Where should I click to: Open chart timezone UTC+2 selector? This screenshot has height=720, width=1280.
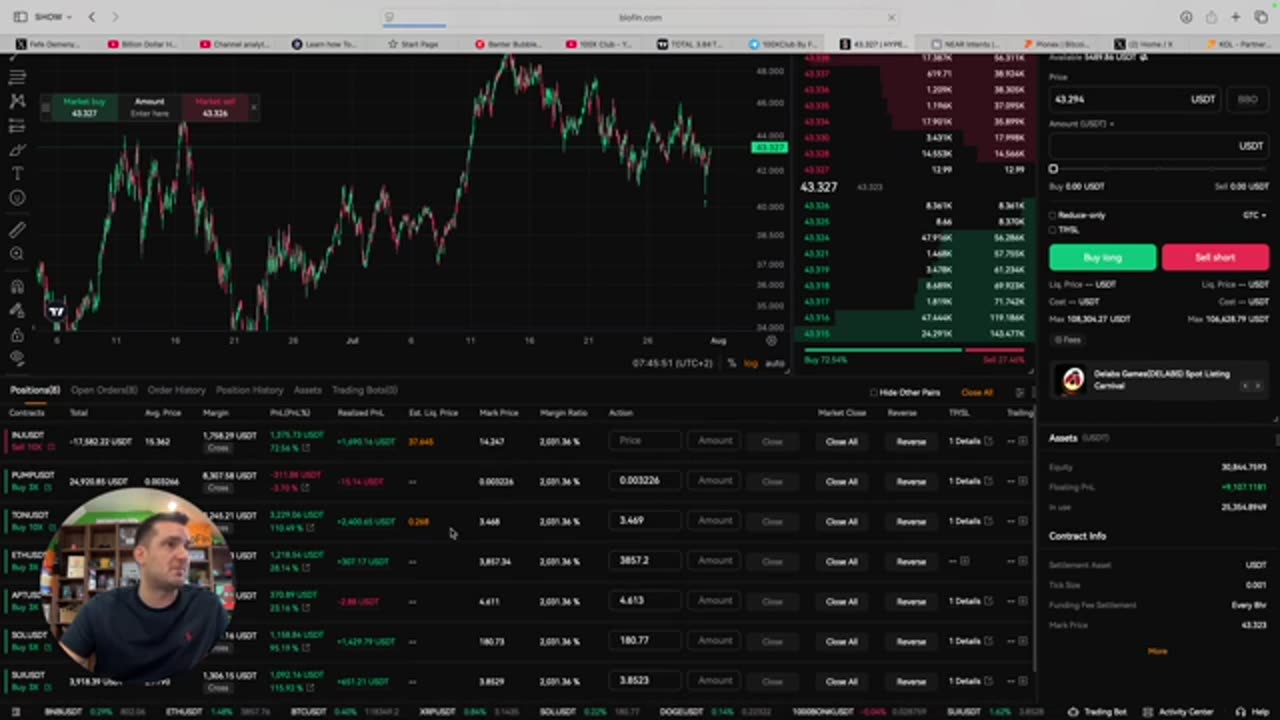point(672,363)
